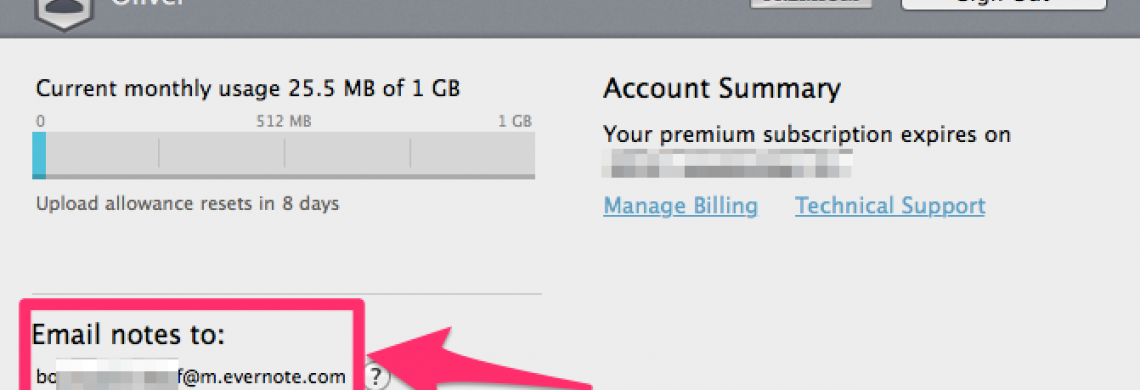The width and height of the screenshot is (1140, 390).
Task: Click the blurred subscription expiration date
Action: pyautogui.click(x=728, y=164)
